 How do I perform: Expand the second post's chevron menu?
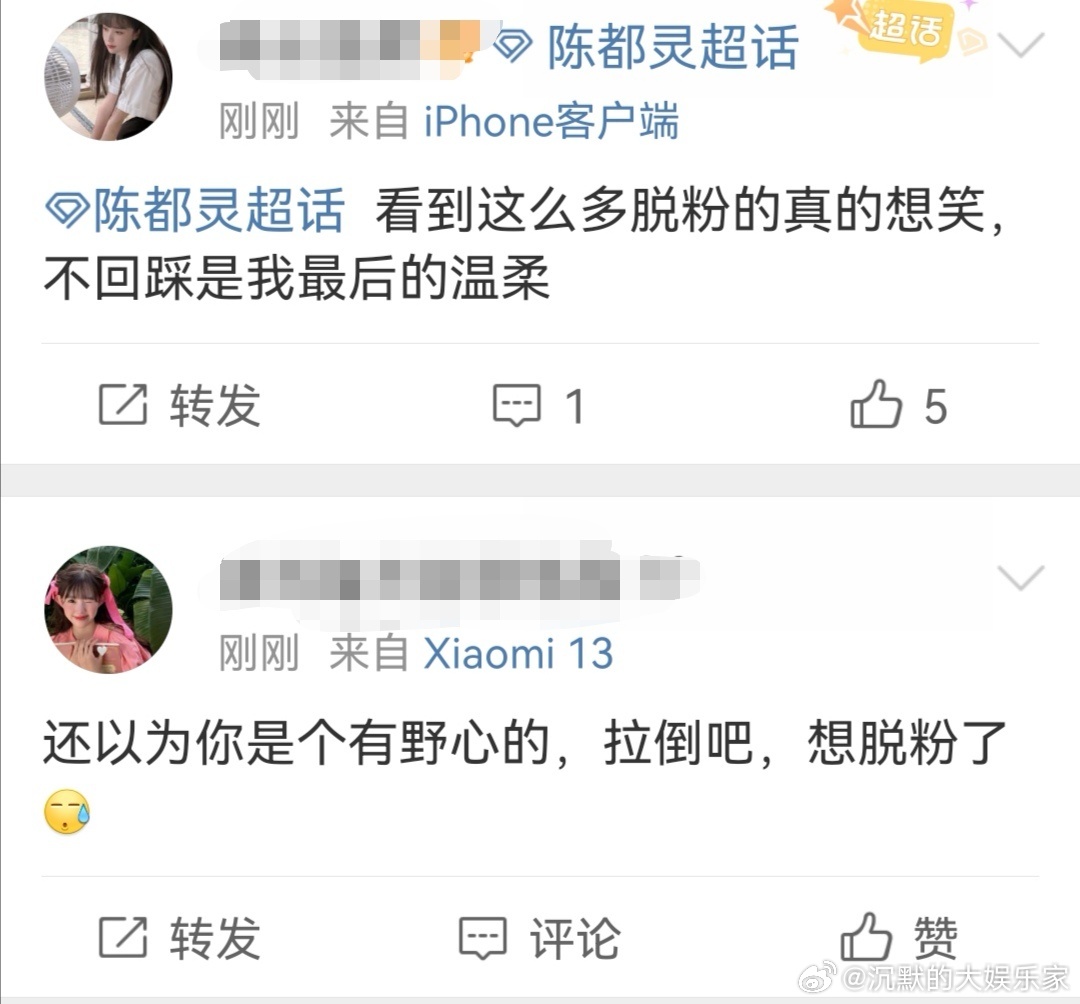pyautogui.click(x=1021, y=578)
